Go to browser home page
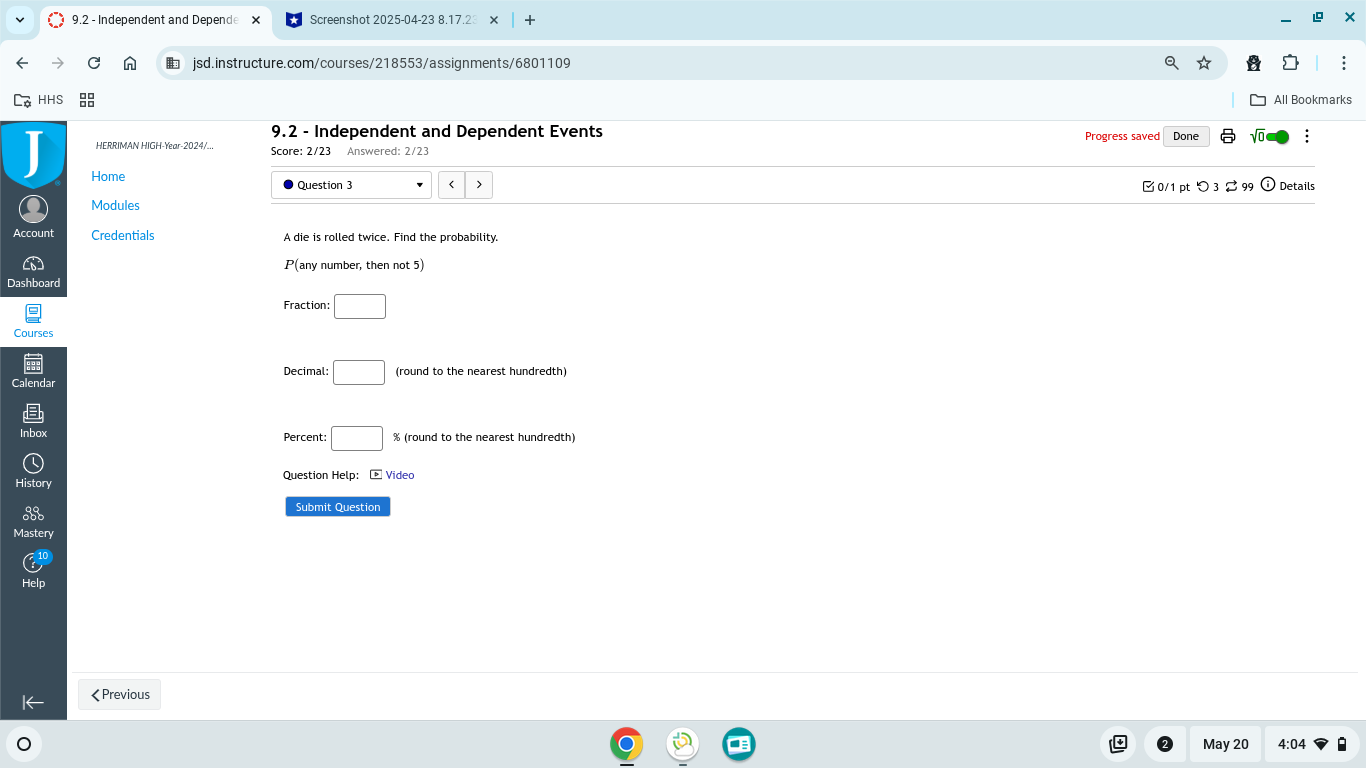Viewport: 1366px width, 768px height. pyautogui.click(x=130, y=63)
